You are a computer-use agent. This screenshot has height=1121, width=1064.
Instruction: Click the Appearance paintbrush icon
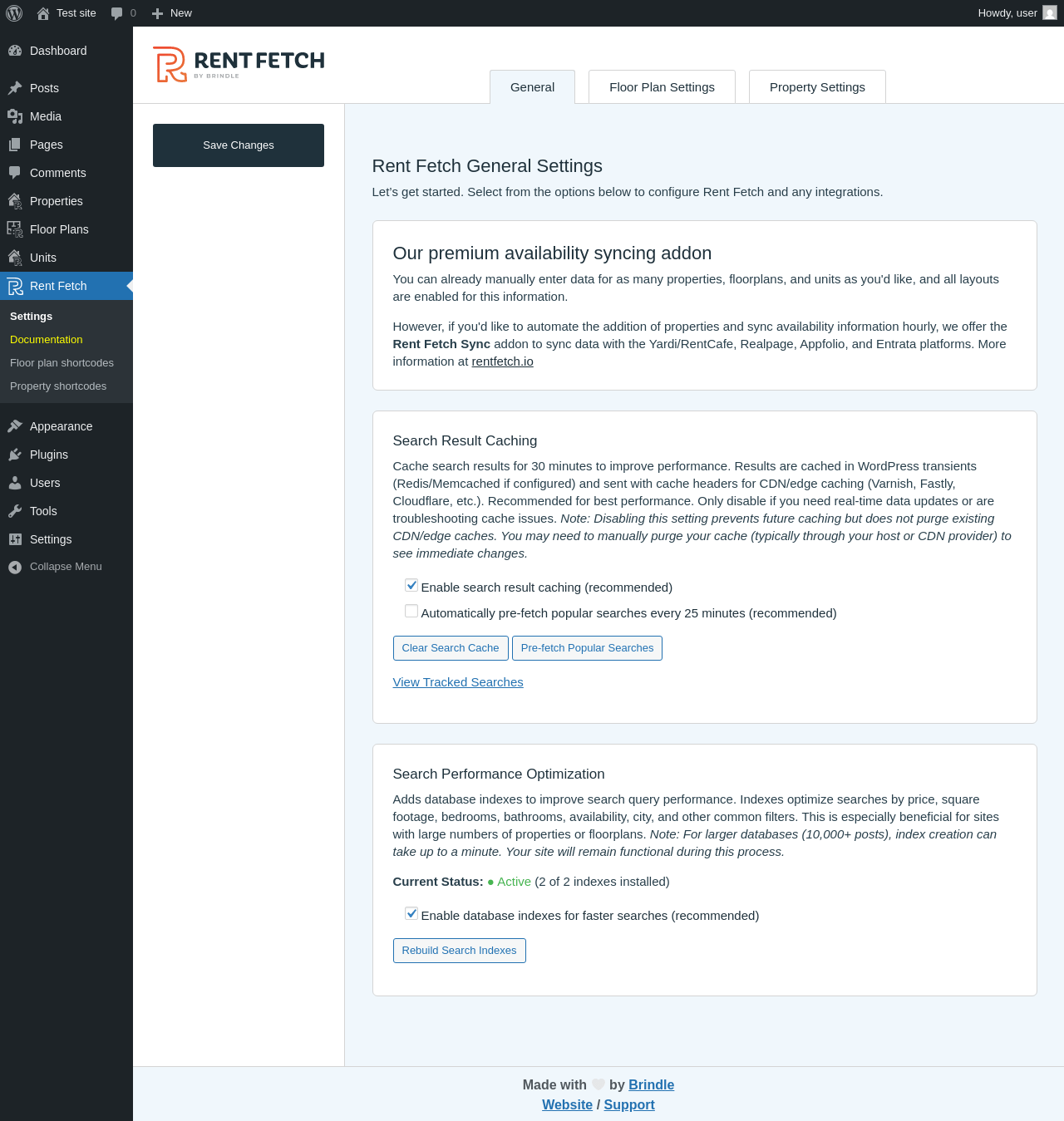15,426
